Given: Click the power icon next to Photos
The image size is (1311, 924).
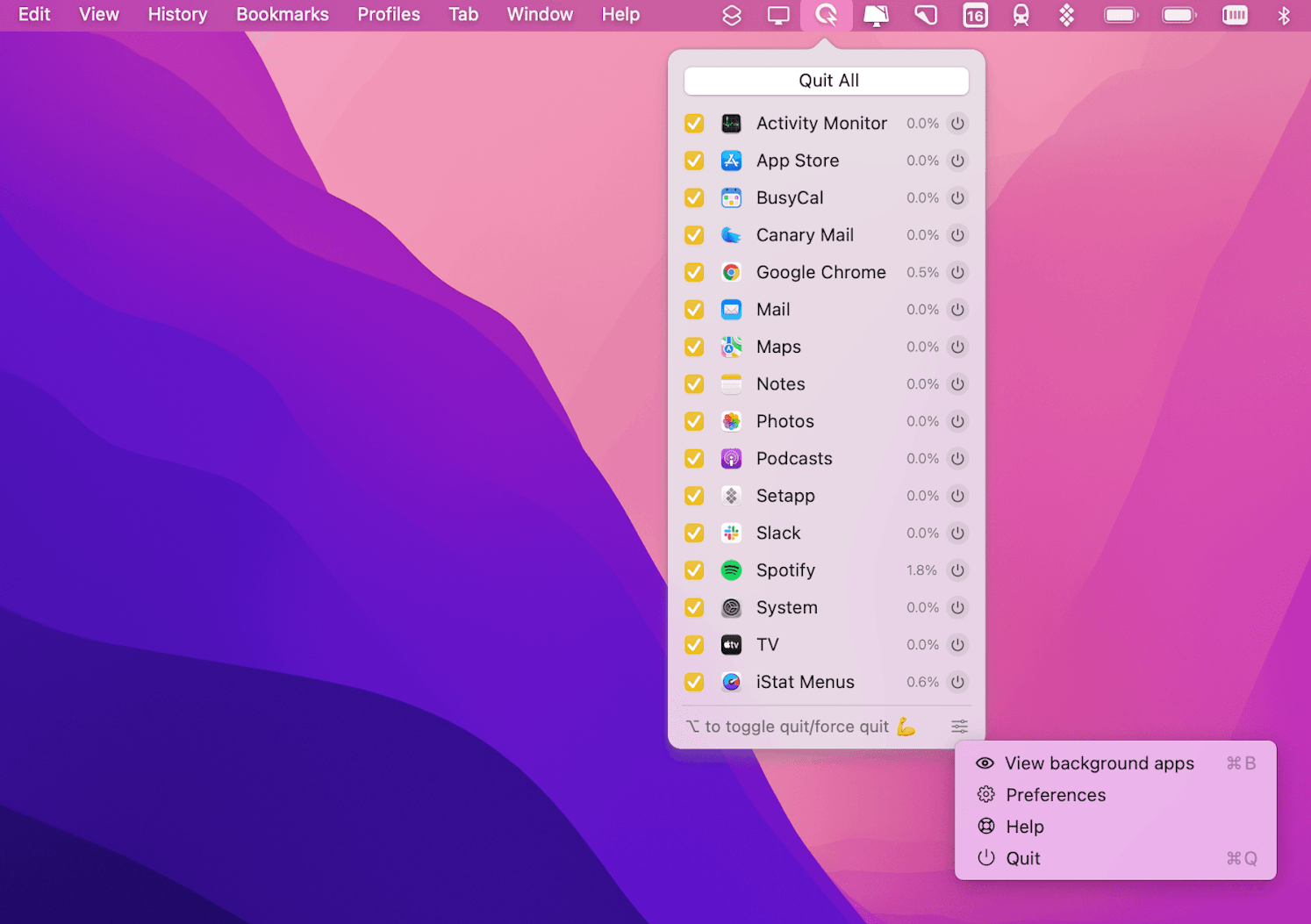Looking at the screenshot, I should [x=957, y=422].
